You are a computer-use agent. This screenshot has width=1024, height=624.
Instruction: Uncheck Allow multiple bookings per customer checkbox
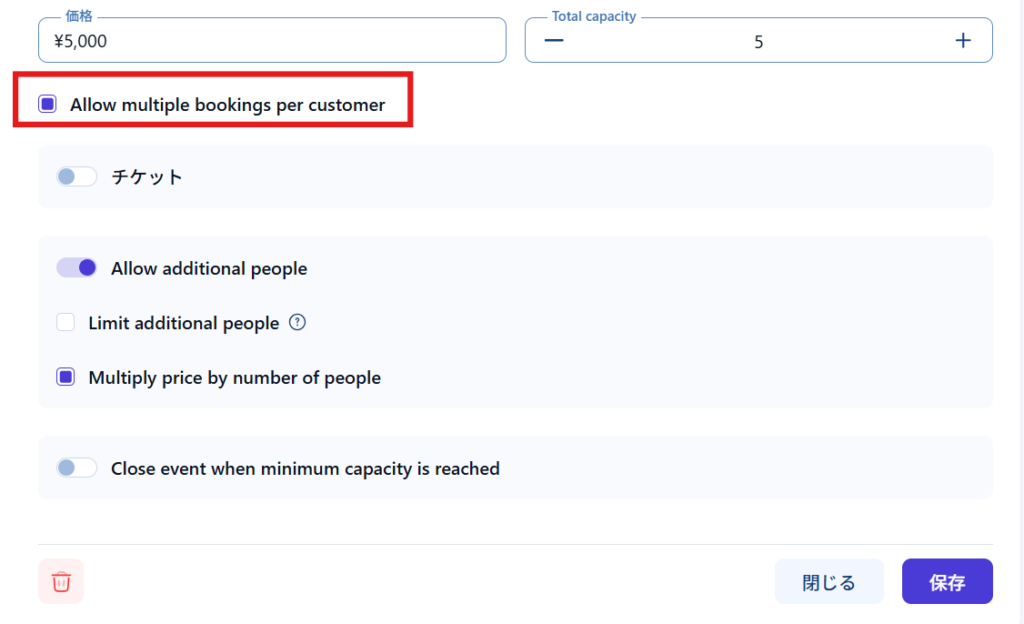tap(47, 104)
